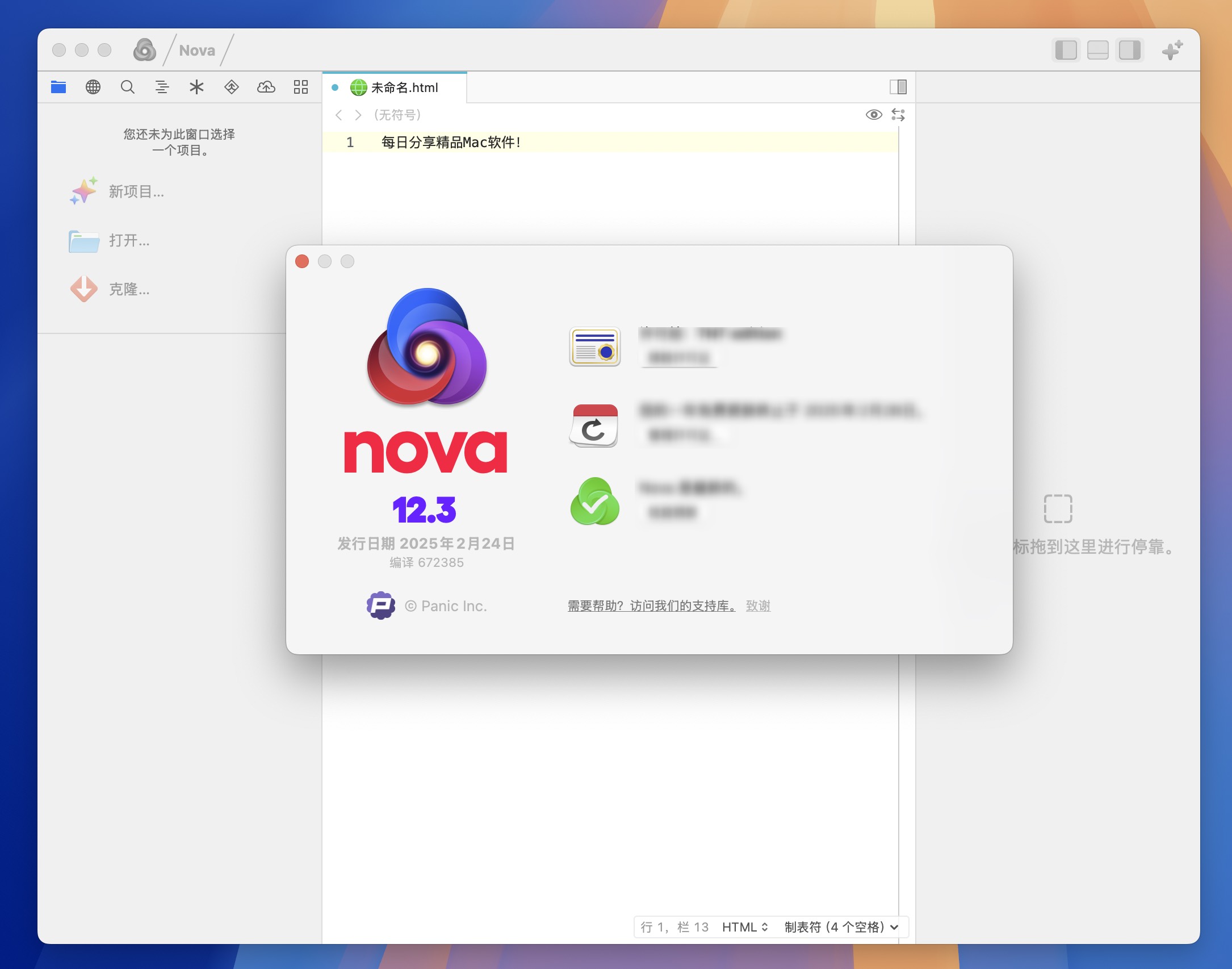Screen dimensions: 1232x969
Task: Click the 发行日期 2025年2月24日 text
Action: coord(426,544)
